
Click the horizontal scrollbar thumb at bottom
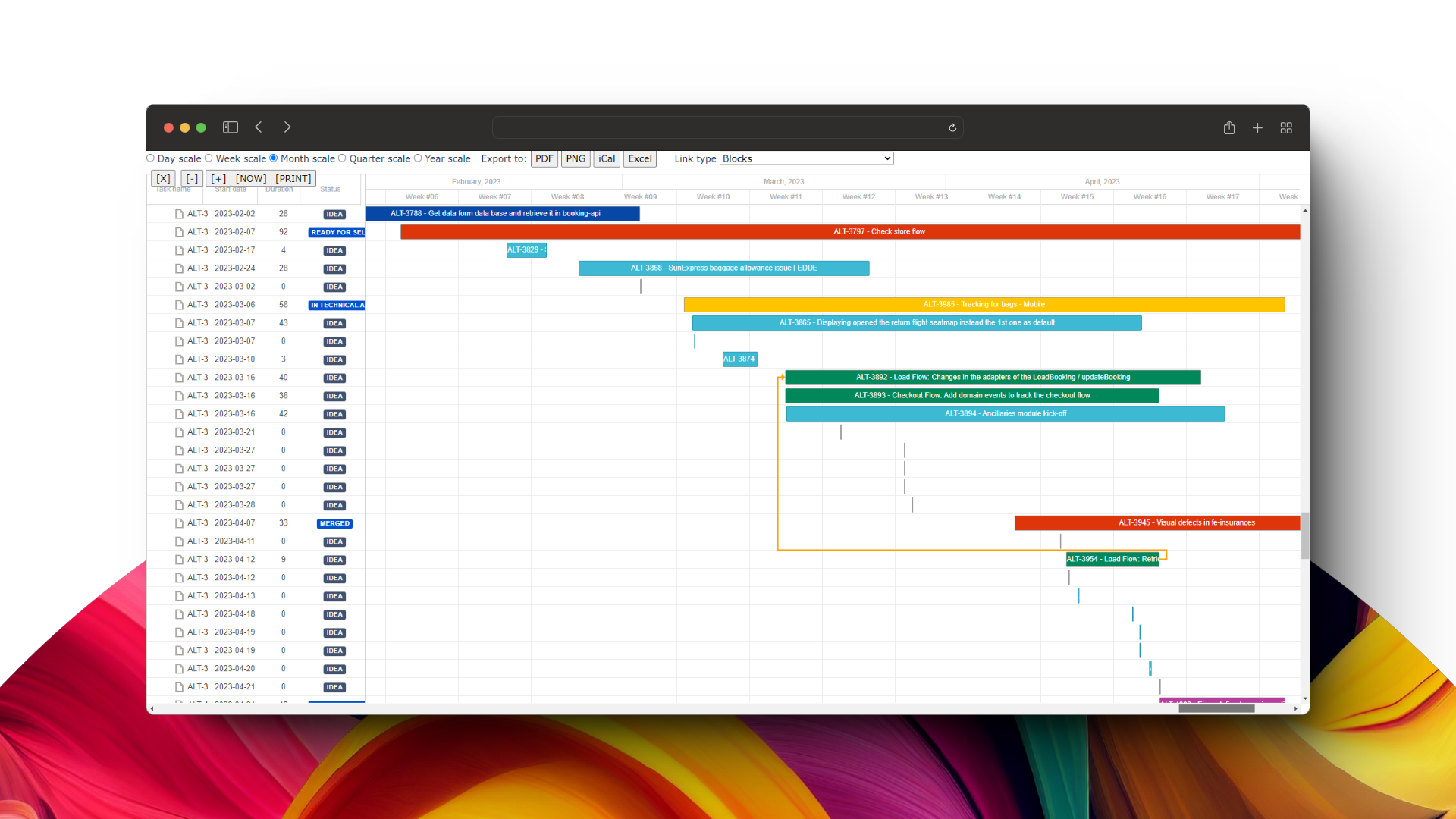click(x=1216, y=708)
